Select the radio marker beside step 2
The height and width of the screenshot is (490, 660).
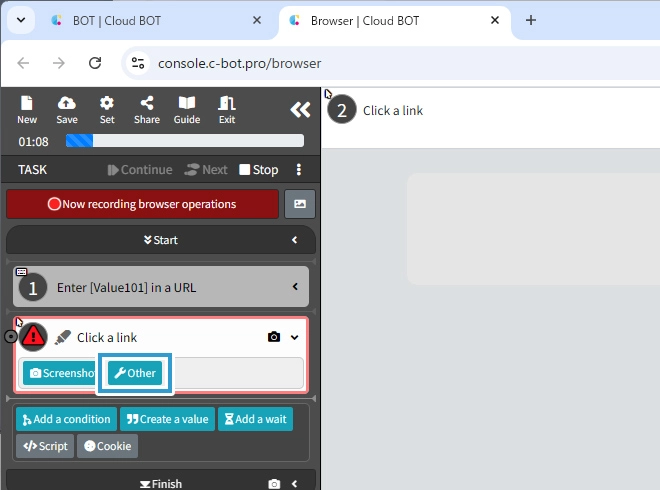click(x=10, y=337)
